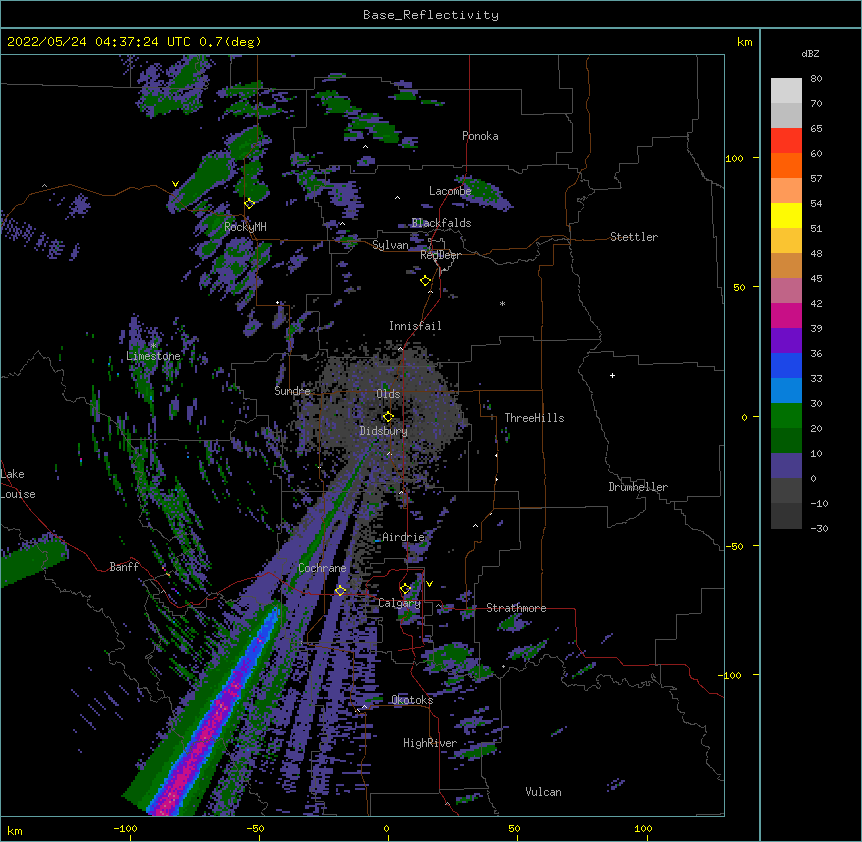
Task: Click the Sundre label
Action: 292,391
